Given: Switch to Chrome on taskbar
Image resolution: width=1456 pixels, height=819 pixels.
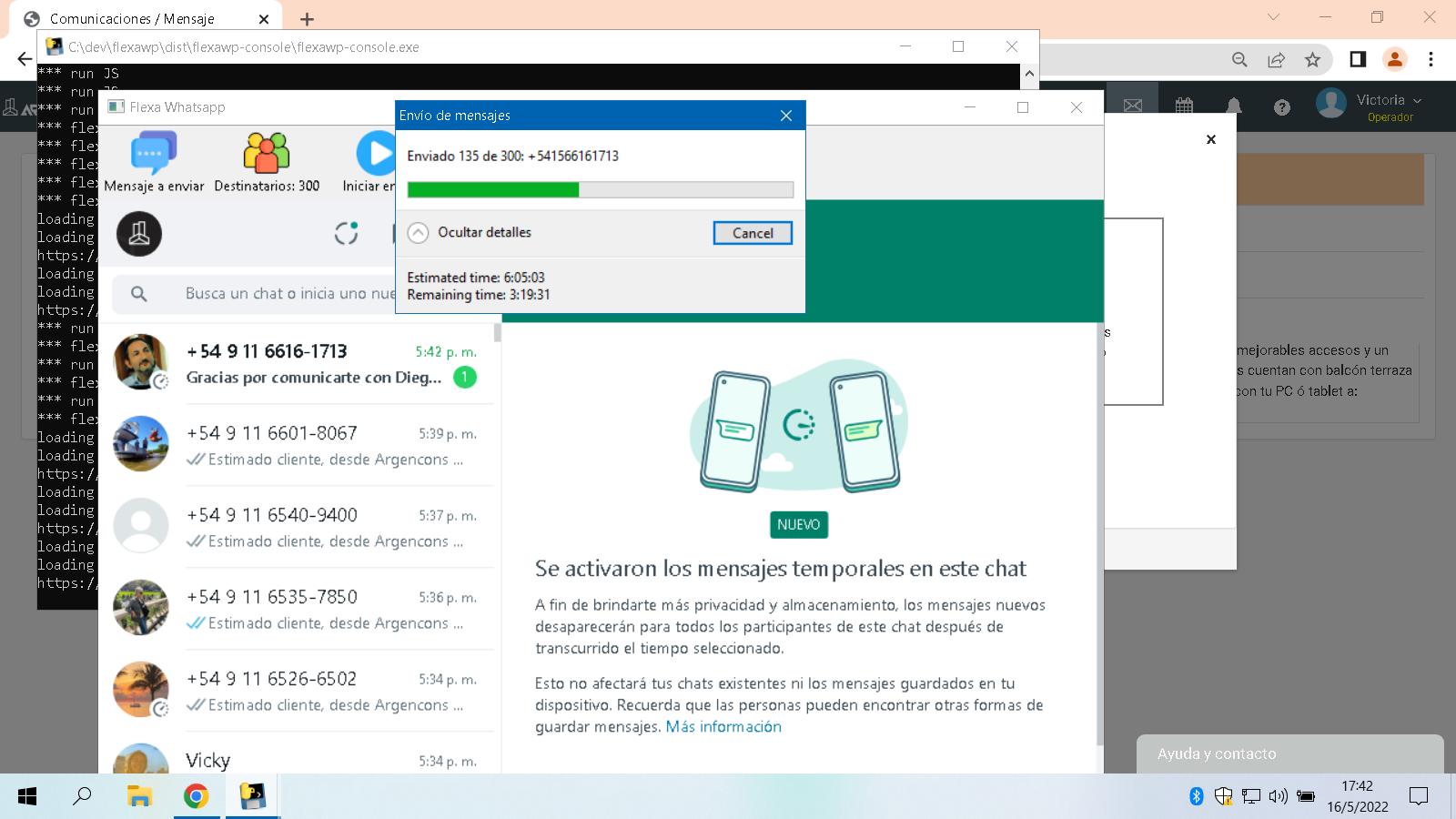Looking at the screenshot, I should pos(196,797).
